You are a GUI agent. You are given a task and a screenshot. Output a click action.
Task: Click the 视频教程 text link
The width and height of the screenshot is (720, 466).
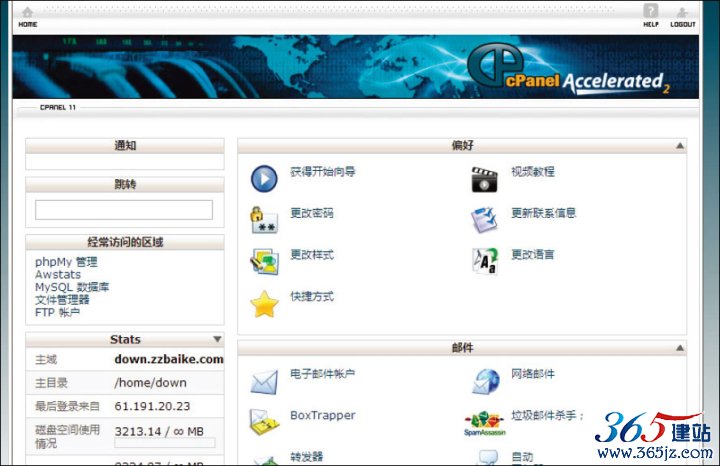533,172
